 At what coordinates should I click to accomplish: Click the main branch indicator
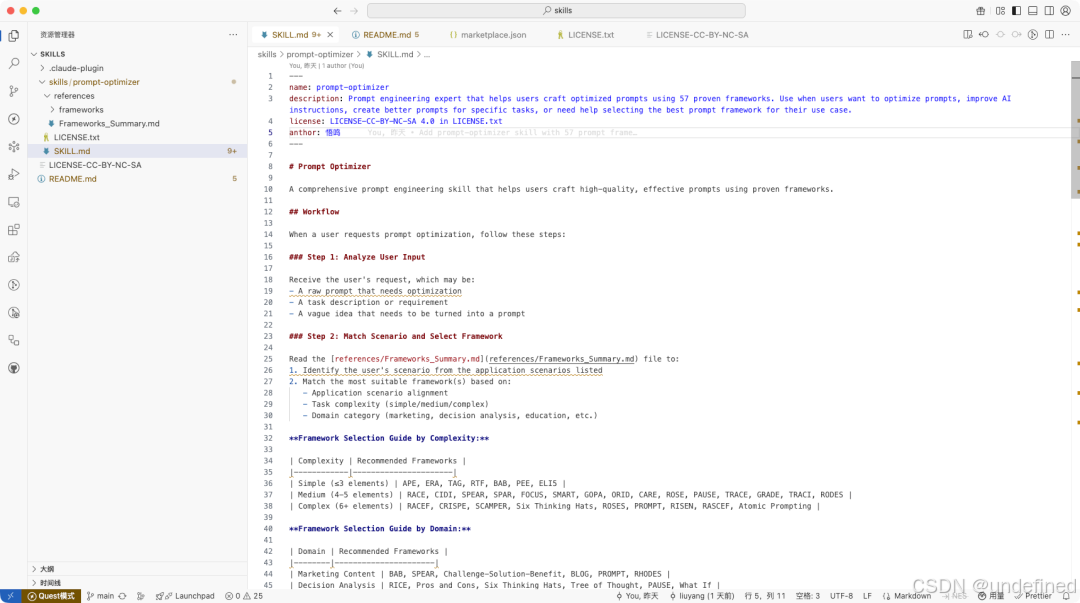[x=101, y=596]
